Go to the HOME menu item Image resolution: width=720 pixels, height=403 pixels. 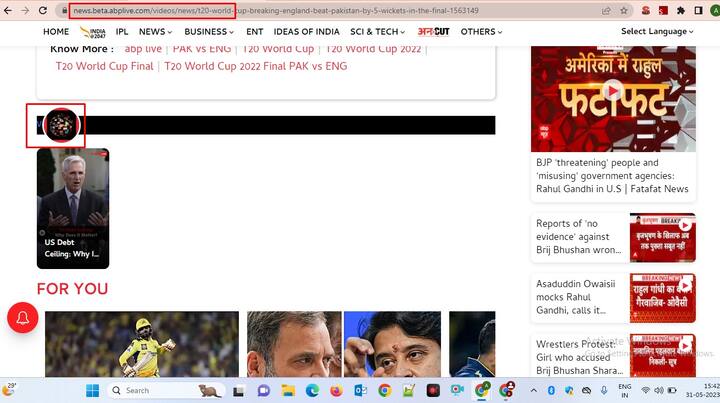click(x=56, y=32)
